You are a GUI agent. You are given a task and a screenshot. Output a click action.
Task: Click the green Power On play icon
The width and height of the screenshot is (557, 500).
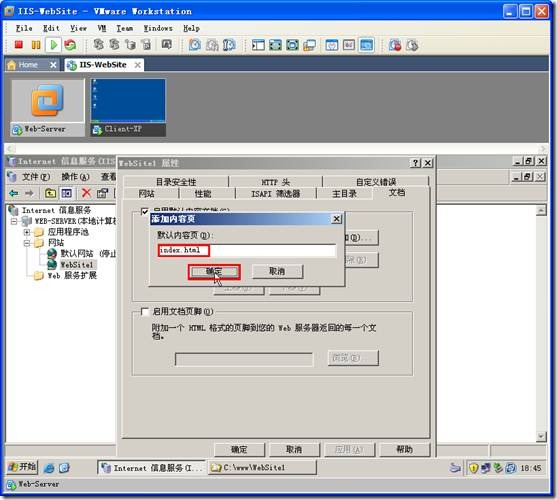[54, 45]
